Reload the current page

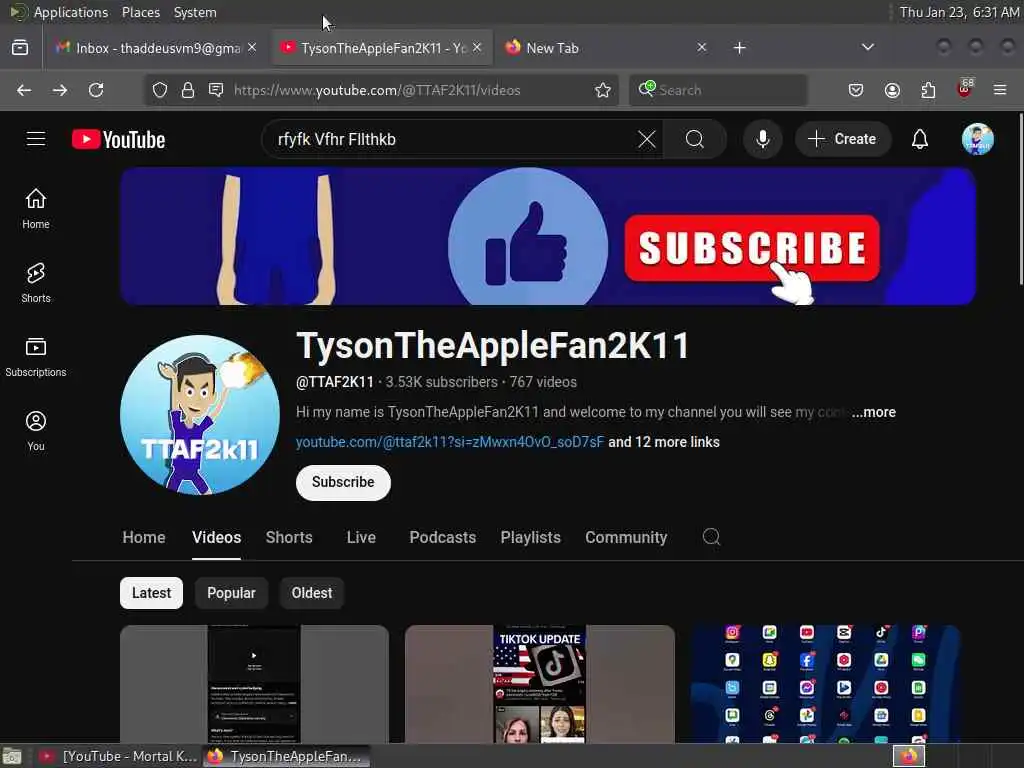point(96,90)
